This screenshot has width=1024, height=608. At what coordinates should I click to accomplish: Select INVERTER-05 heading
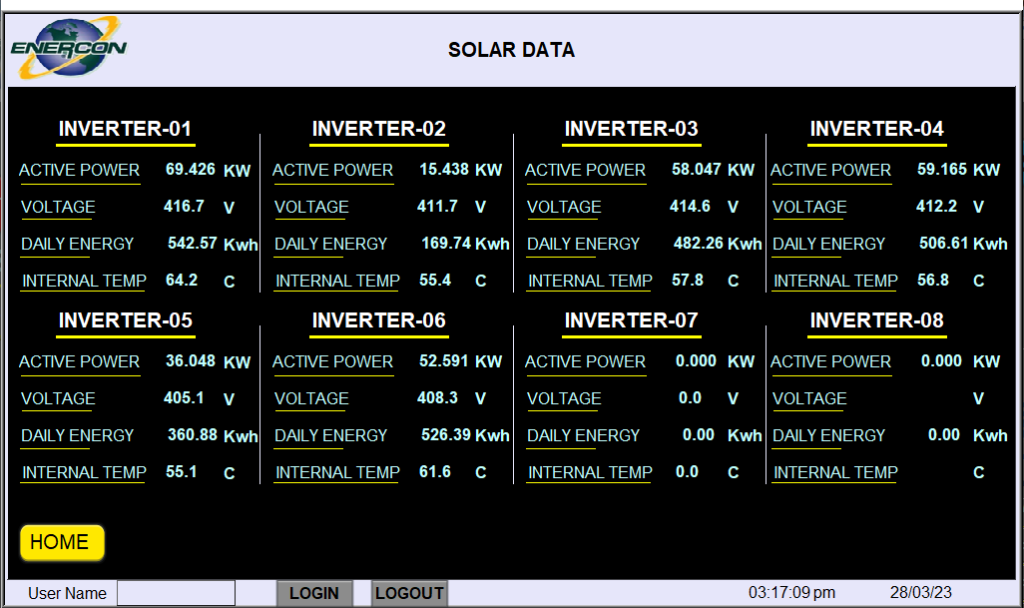tap(125, 320)
